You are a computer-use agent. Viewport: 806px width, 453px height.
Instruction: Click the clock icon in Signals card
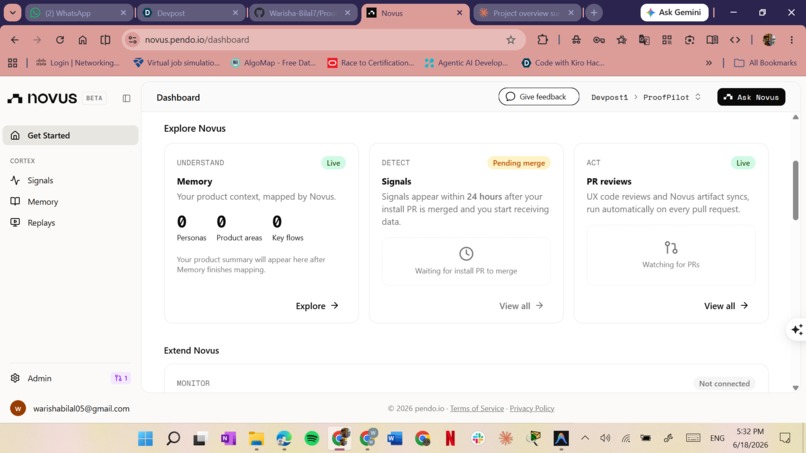pyautogui.click(x=466, y=253)
